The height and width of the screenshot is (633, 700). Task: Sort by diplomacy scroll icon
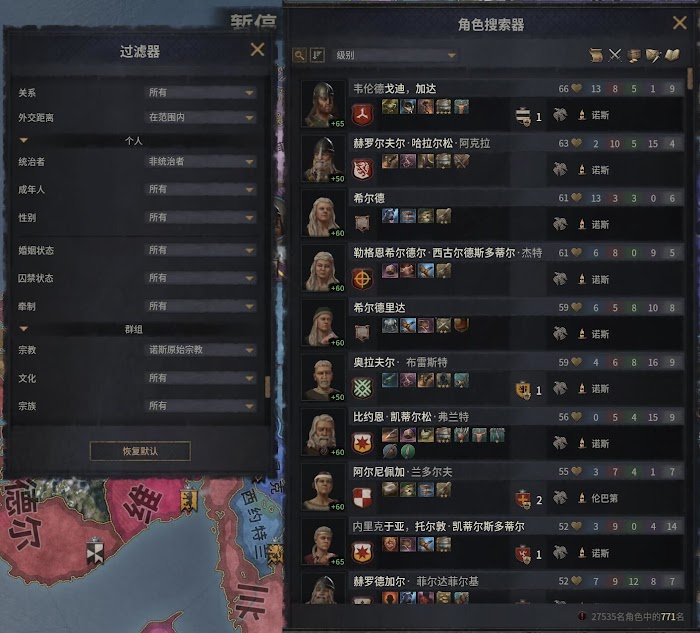point(596,55)
